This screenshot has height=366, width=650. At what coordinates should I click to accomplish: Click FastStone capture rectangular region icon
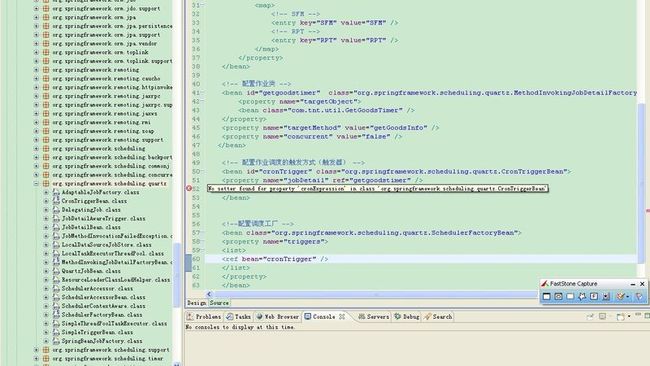pos(570,296)
